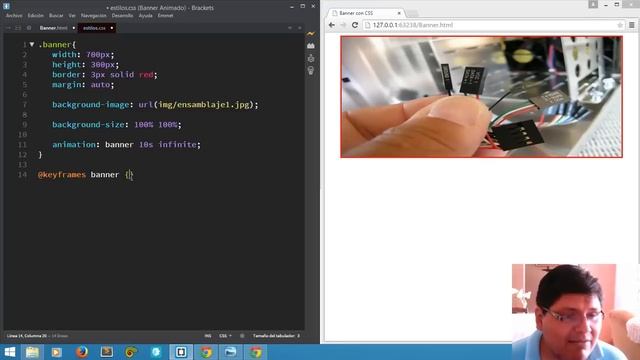Screen dimensions: 640x360
Task: Click the sidebar toggle arrow left of tabs
Action: point(9,28)
